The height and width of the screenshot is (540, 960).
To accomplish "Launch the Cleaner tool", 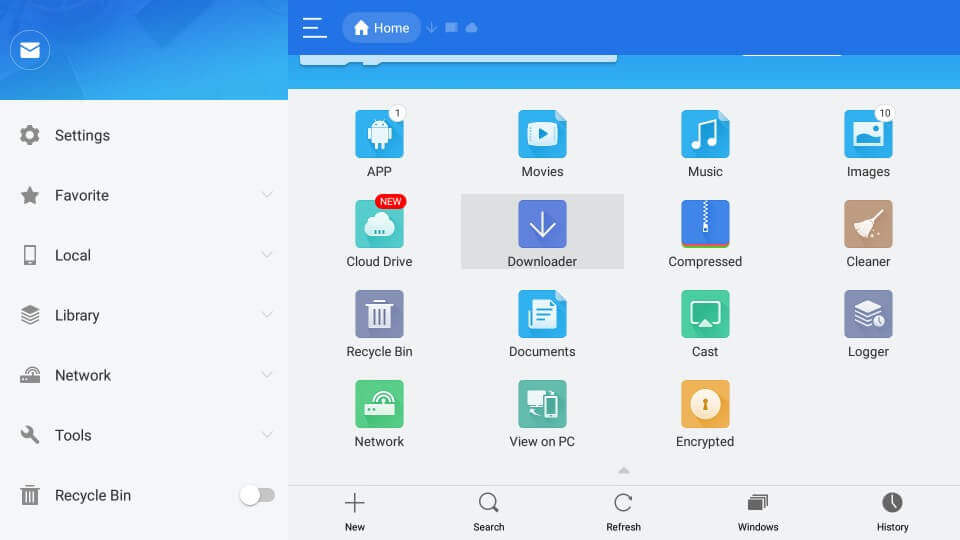I will click(x=868, y=224).
